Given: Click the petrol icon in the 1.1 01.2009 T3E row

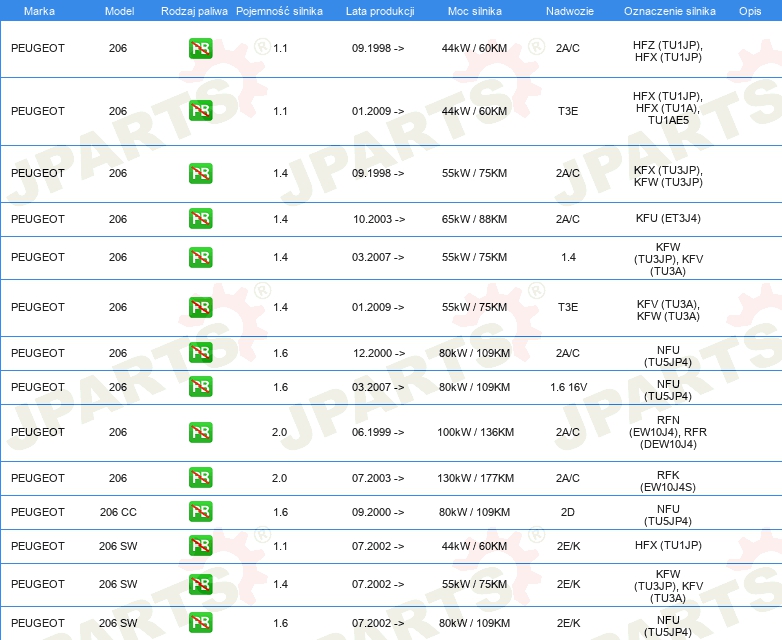Looking at the screenshot, I should tap(200, 111).
